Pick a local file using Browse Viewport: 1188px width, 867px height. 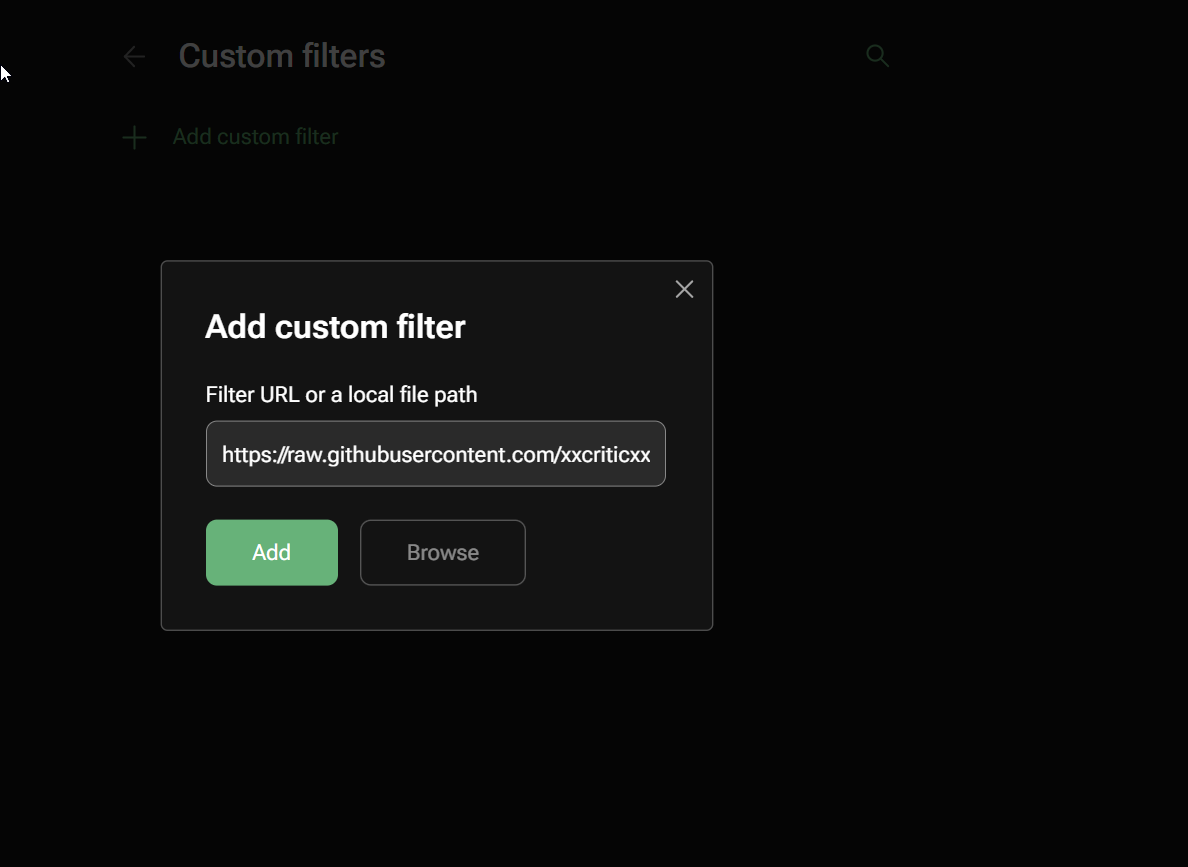pyautogui.click(x=442, y=552)
